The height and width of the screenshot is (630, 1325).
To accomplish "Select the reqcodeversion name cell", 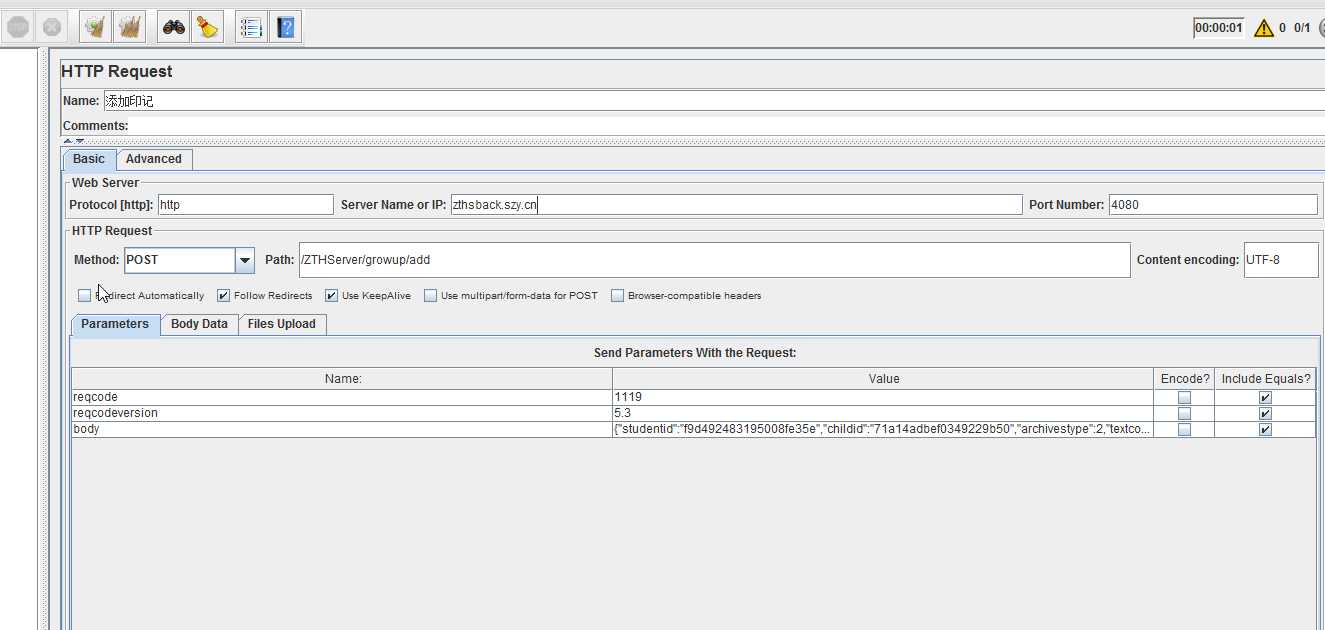I will coord(342,414).
